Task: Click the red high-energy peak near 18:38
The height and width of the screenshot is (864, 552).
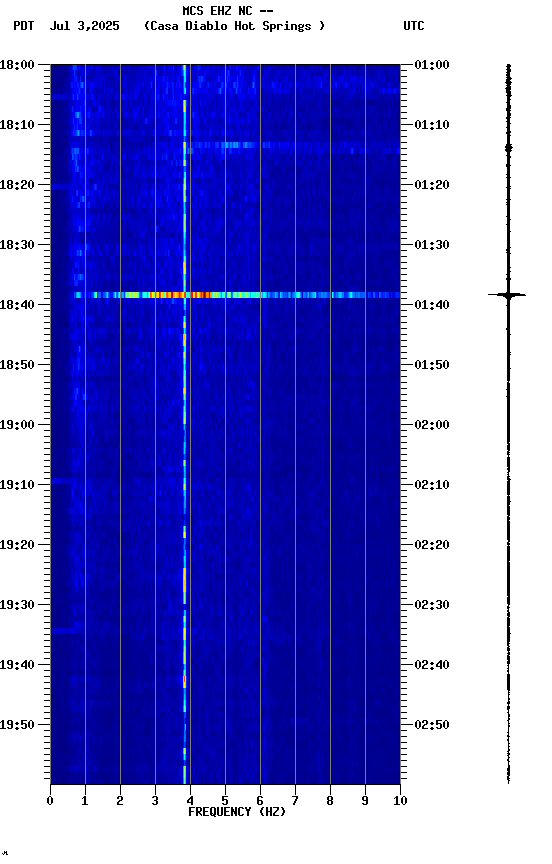Action: [x=180, y=295]
